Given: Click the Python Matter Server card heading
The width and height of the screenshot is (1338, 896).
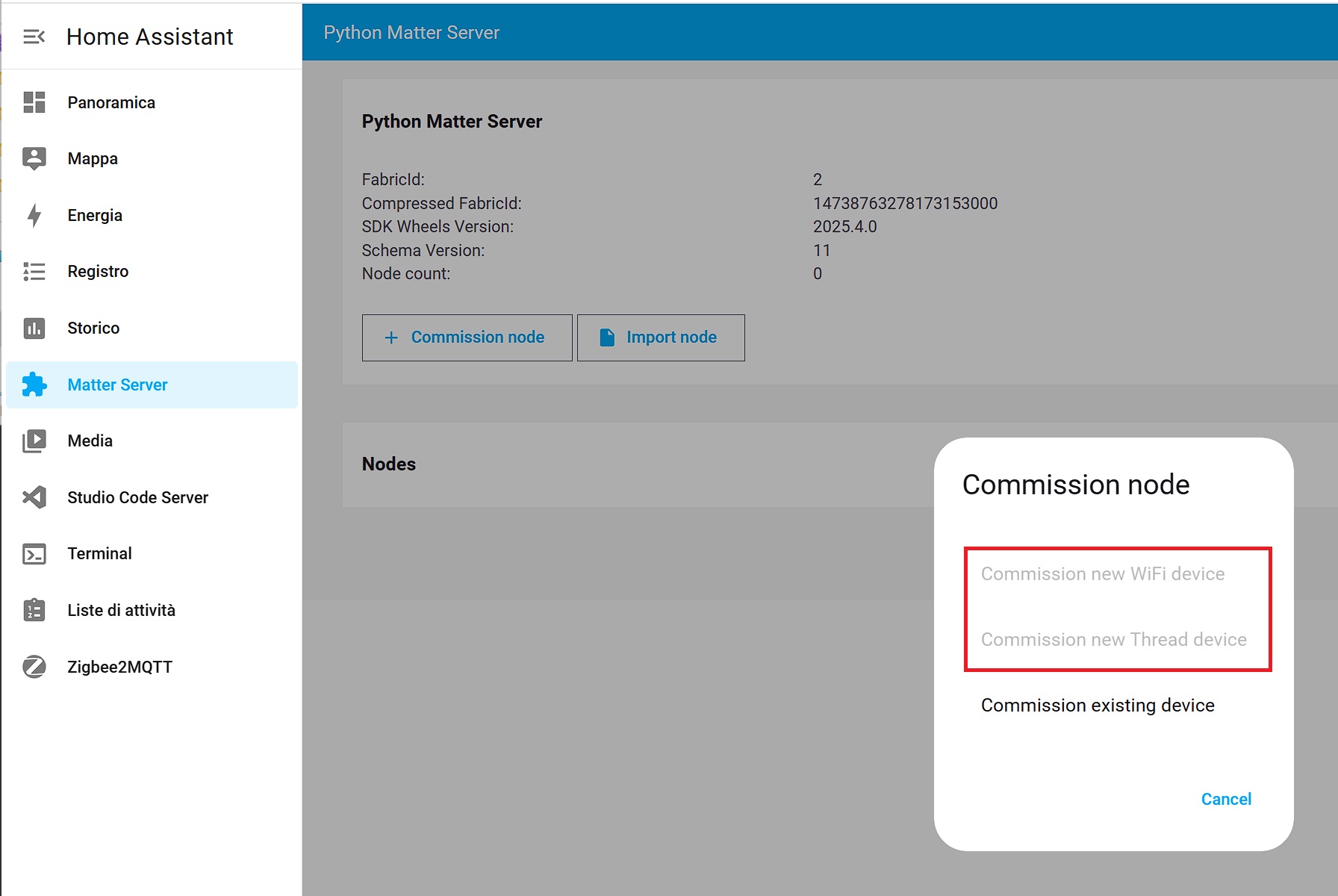Looking at the screenshot, I should coord(452,121).
